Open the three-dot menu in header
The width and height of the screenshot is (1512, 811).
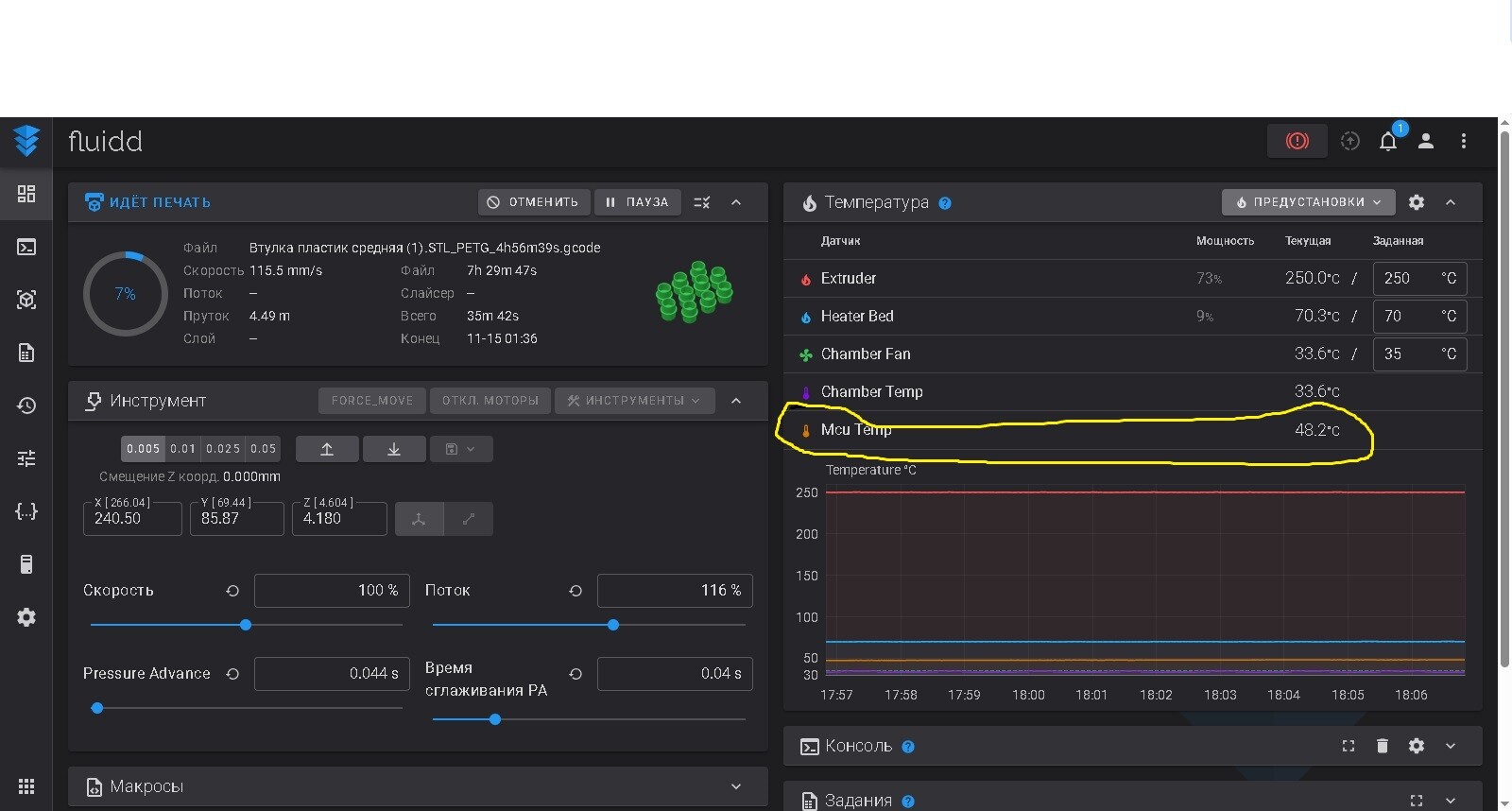1464,142
